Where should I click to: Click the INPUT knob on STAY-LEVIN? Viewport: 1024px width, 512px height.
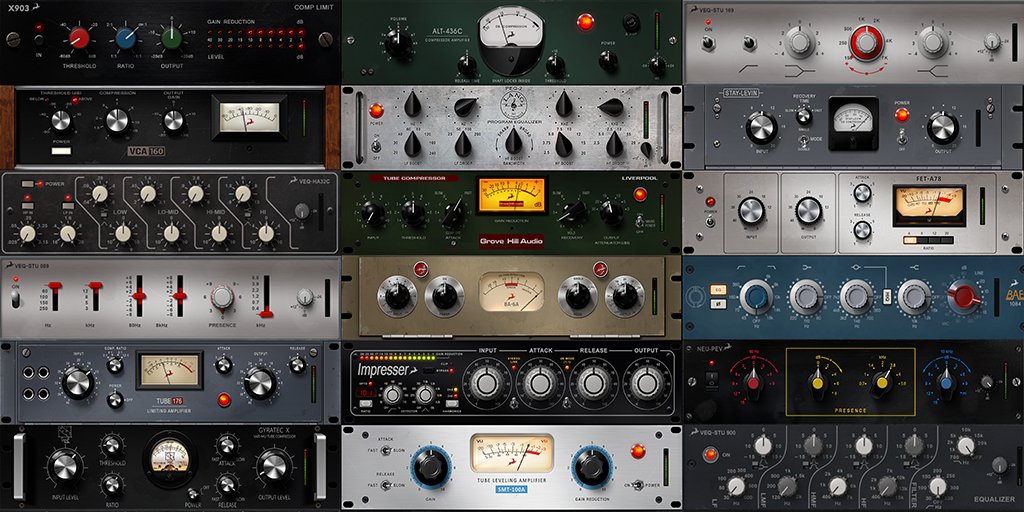[x=761, y=127]
